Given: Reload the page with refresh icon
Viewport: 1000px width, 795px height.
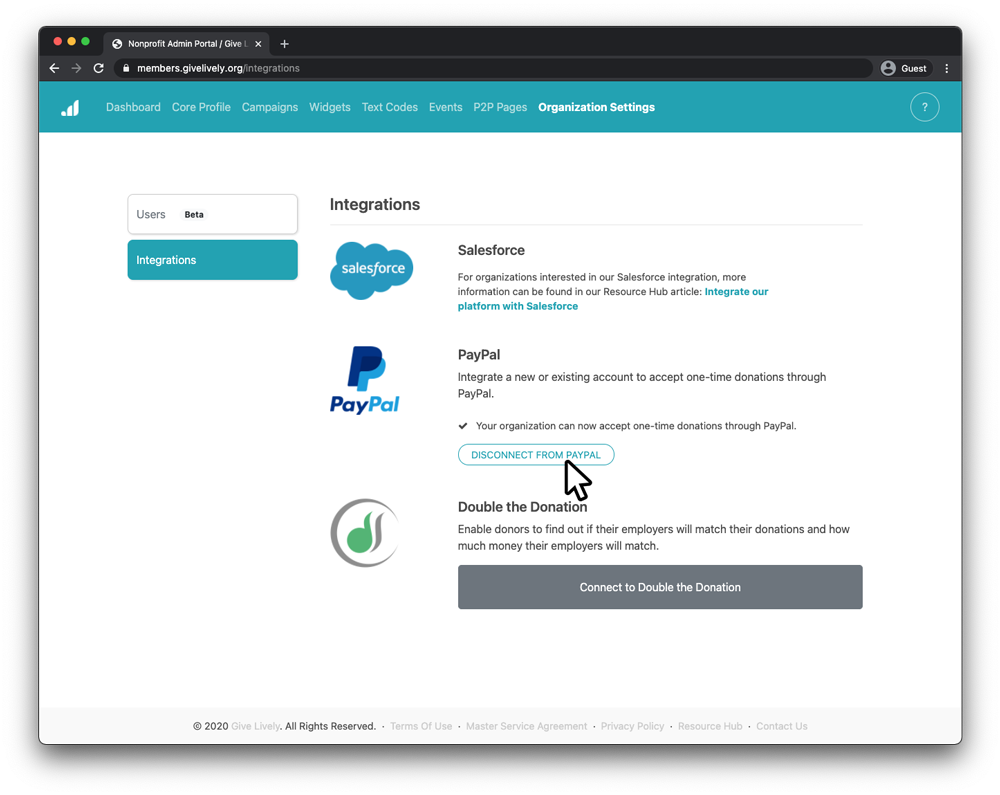Looking at the screenshot, I should pos(98,68).
